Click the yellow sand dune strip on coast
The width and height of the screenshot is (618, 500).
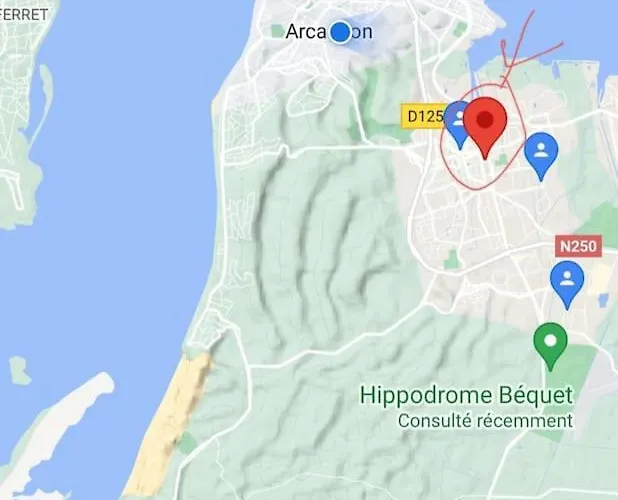coord(168,426)
